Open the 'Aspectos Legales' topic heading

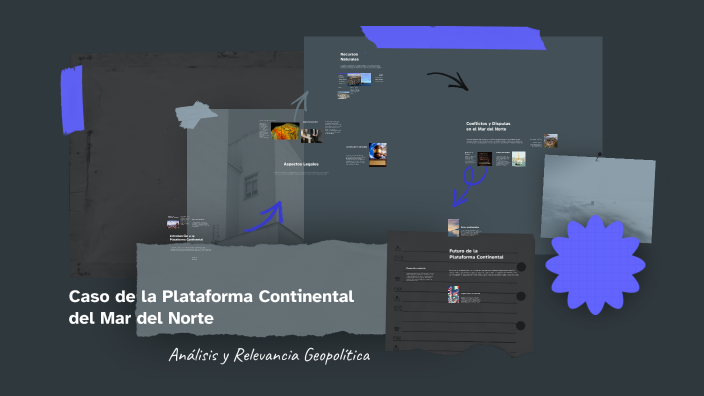tap(301, 164)
